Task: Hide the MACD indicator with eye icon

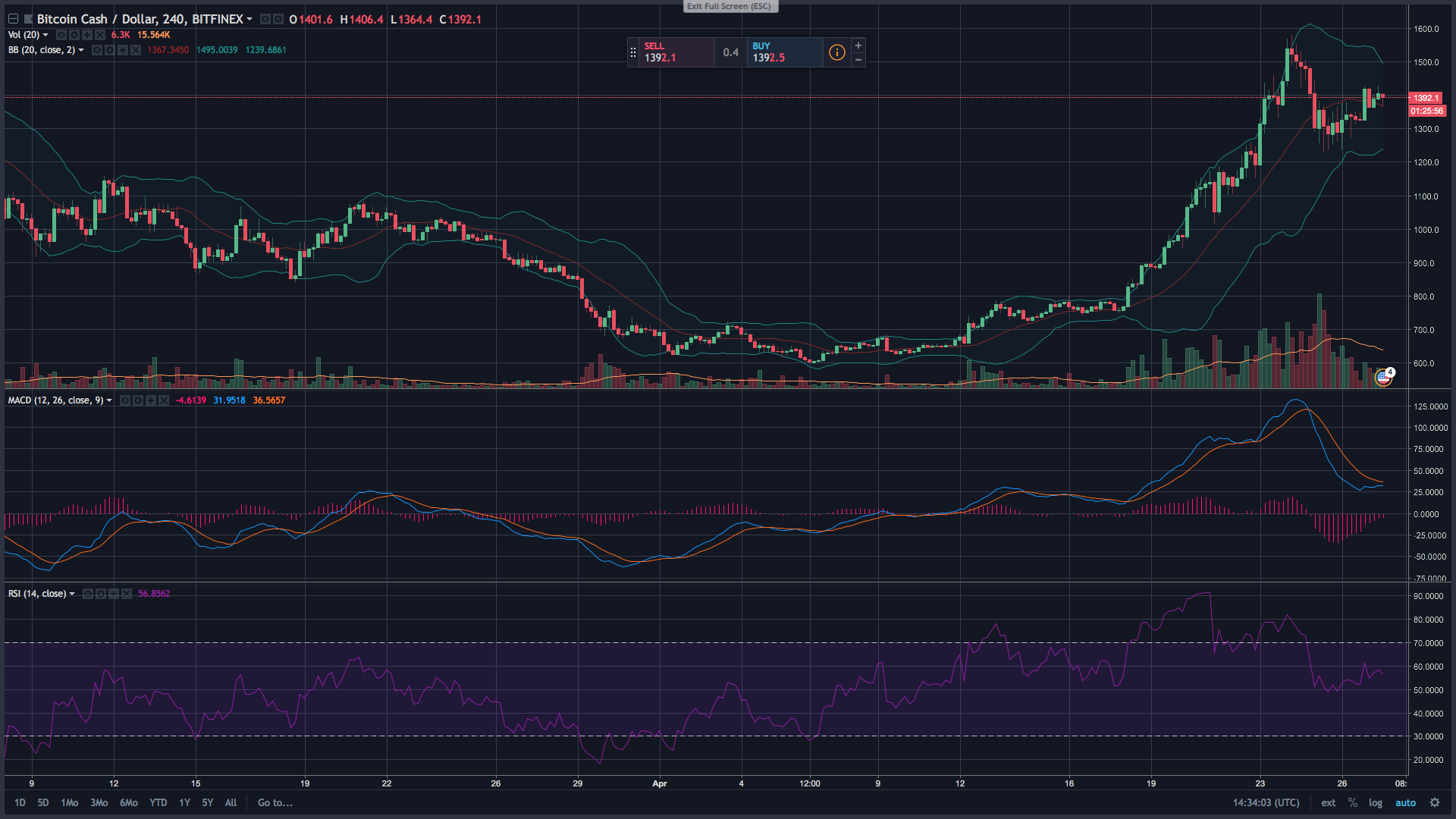Action: 125,400
